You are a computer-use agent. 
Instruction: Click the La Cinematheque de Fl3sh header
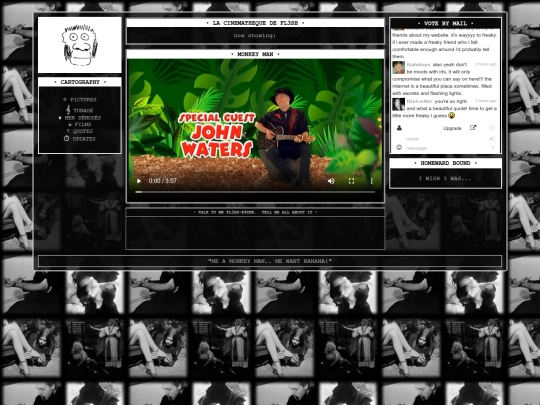click(x=255, y=23)
